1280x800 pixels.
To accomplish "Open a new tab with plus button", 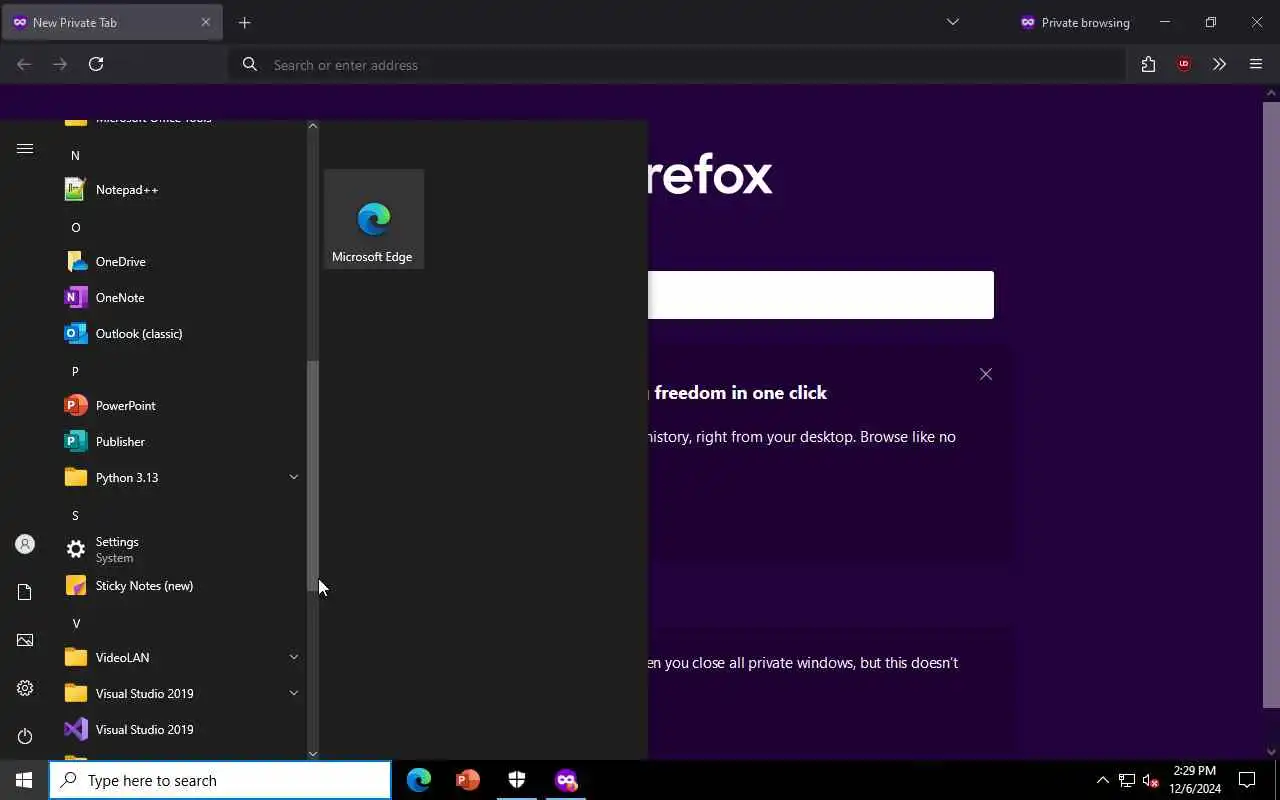I will (245, 22).
